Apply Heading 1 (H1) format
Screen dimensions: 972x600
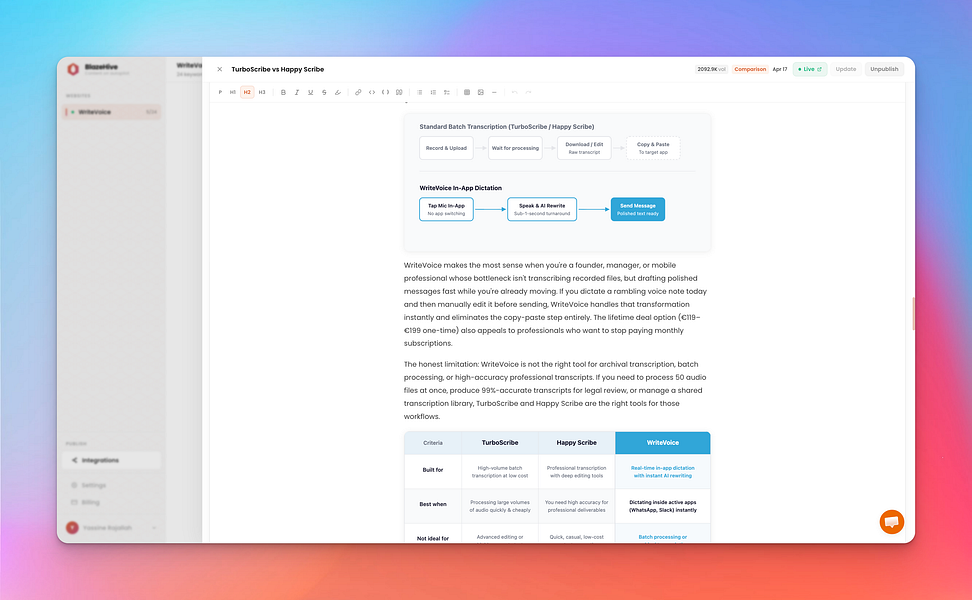pyautogui.click(x=233, y=92)
